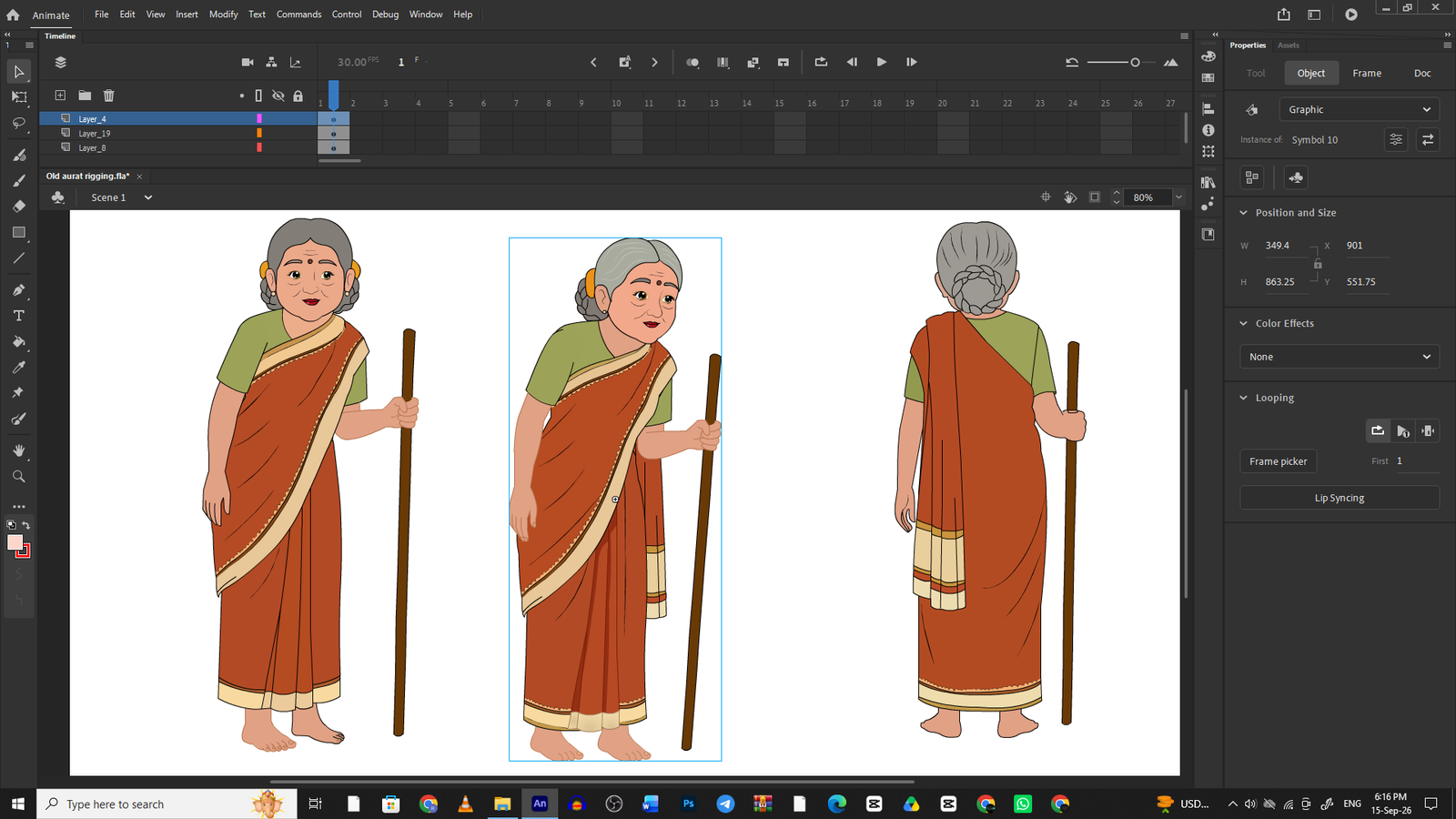Click the swap symbol icon
Image resolution: width=1456 pixels, height=819 pixels.
1428,140
